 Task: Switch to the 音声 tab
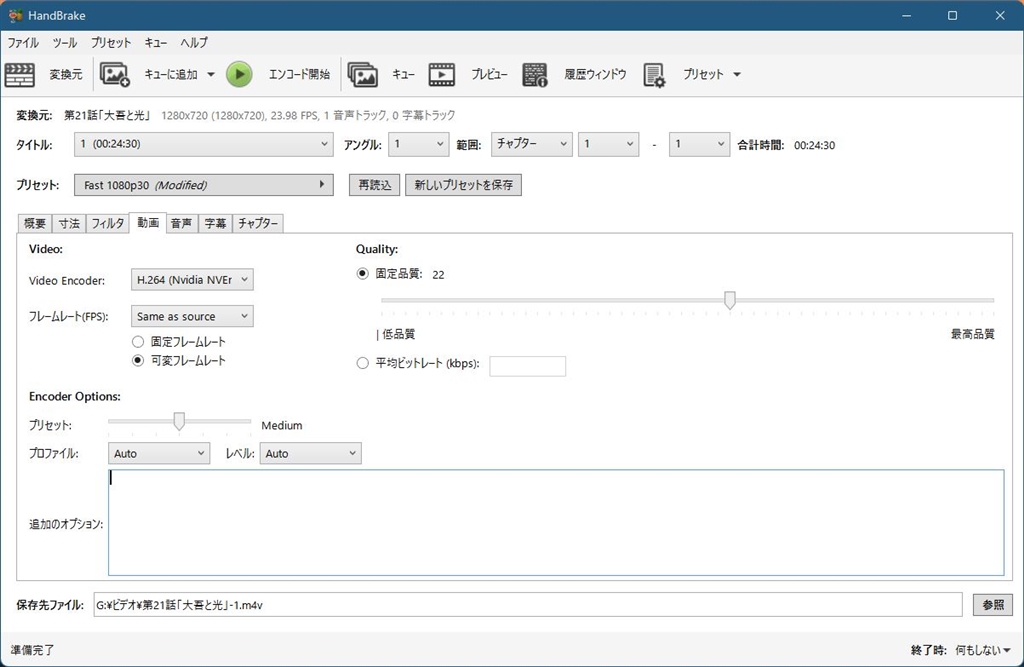[x=182, y=223]
